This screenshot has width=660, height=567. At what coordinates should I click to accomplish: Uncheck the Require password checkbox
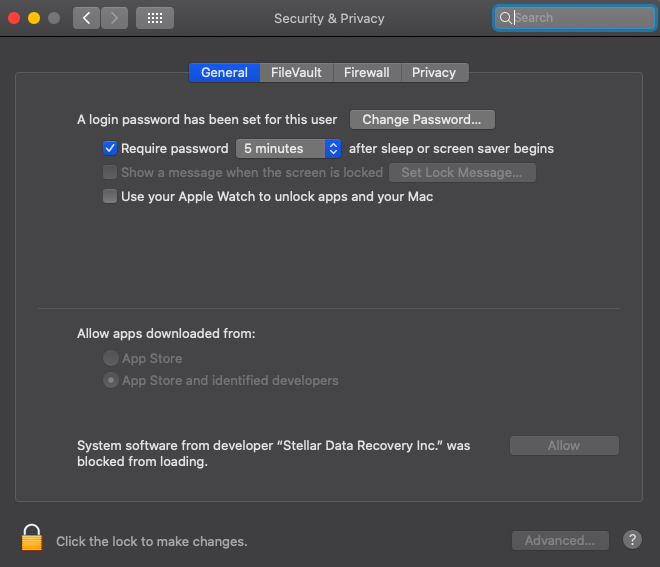[x=110, y=148]
